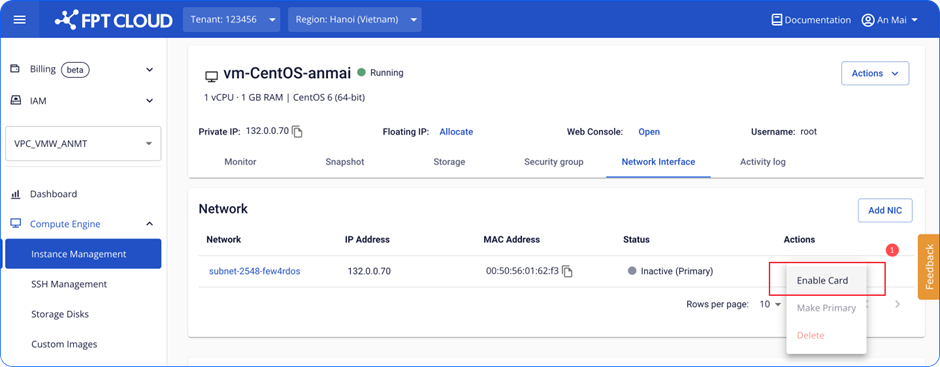Click the vm-CentOS-anmai instance title
Viewport: 940px width, 367px height.
click(287, 73)
